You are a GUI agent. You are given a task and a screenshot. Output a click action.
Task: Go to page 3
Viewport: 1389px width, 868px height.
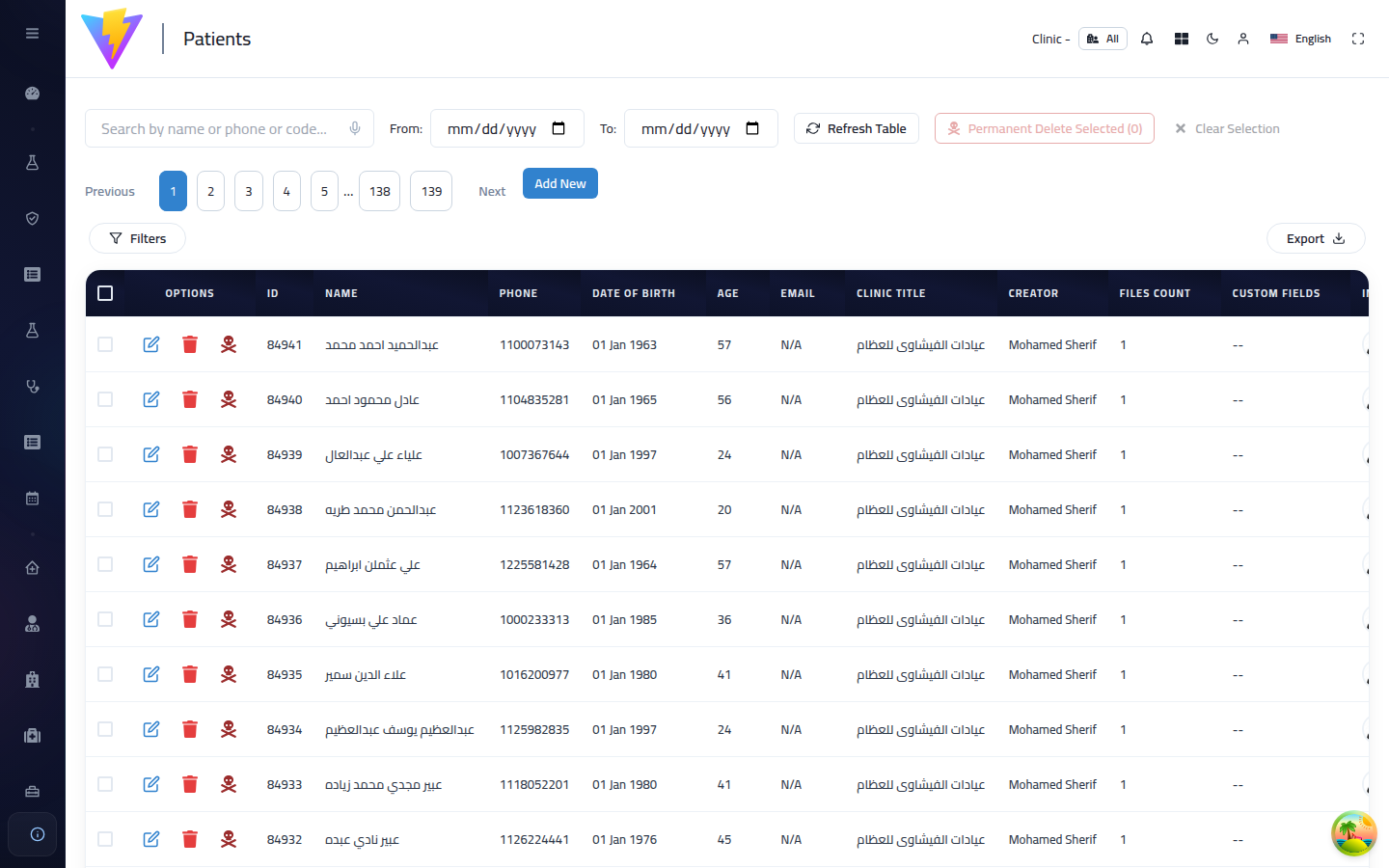(249, 191)
